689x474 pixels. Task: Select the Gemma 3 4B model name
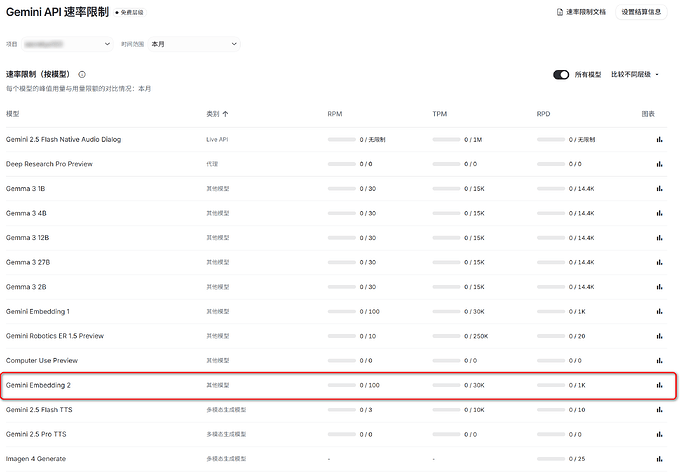pyautogui.click(x=26, y=213)
